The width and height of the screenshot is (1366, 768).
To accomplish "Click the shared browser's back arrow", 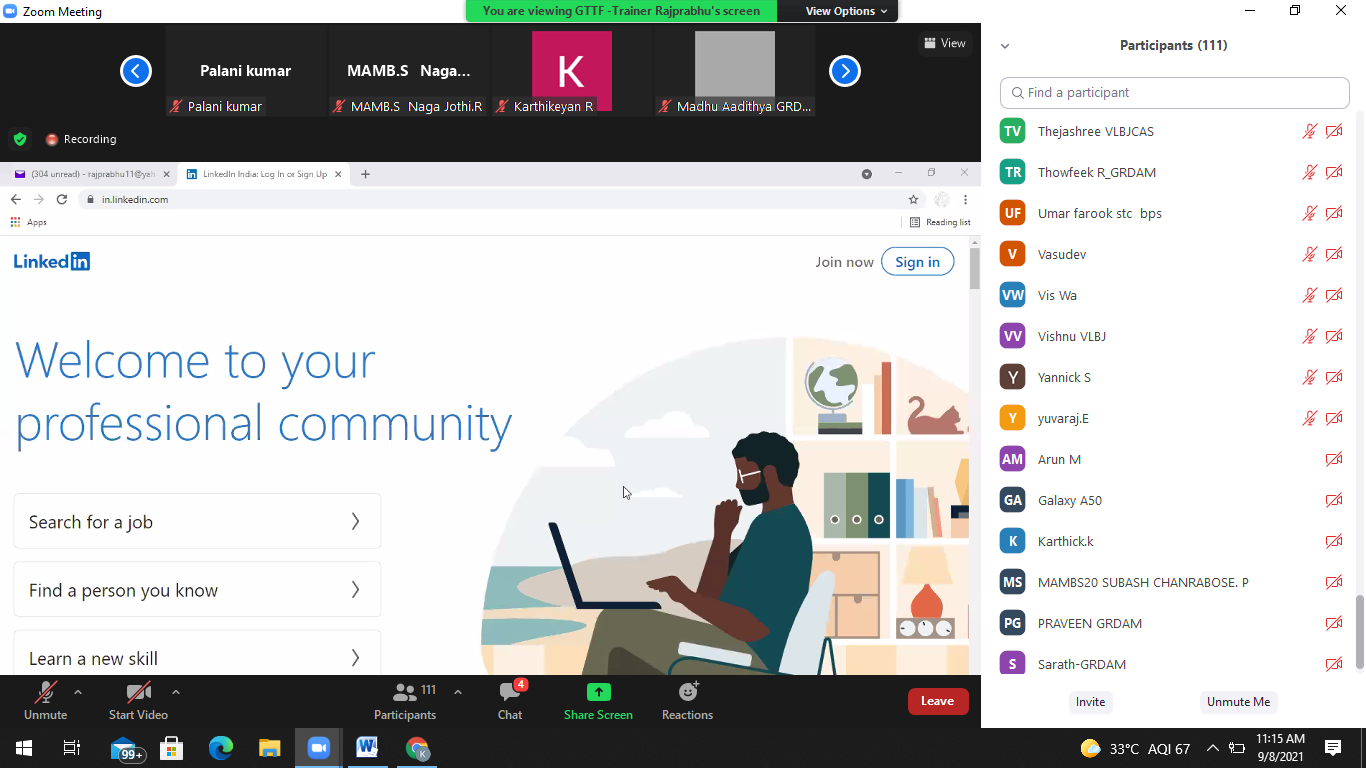I will tap(16, 199).
